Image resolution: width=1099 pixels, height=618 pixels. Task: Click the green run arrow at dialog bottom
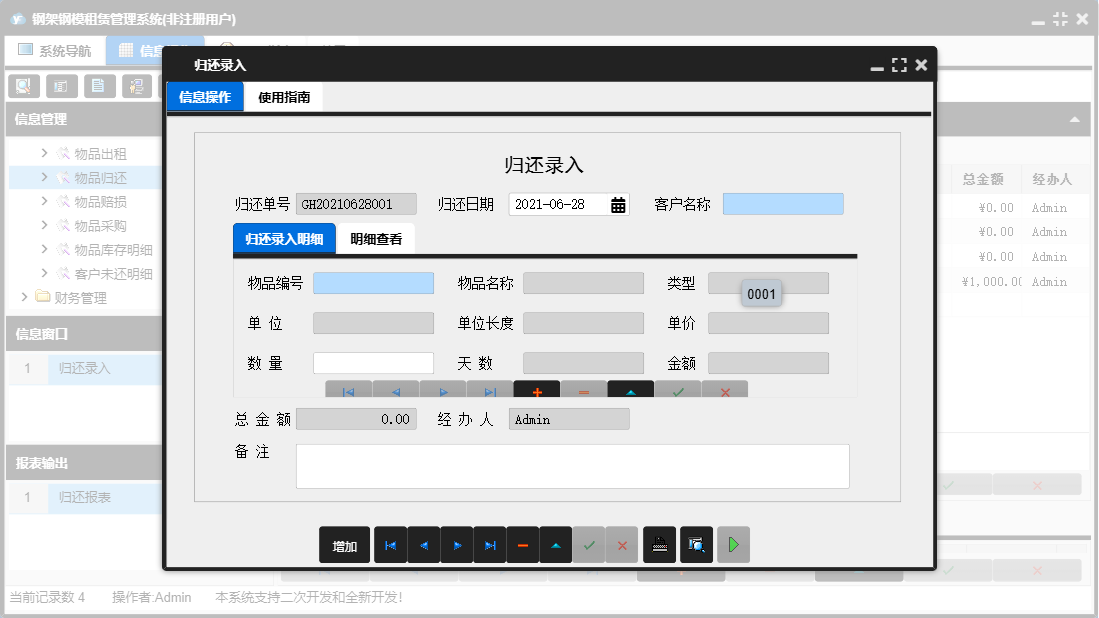[733, 545]
